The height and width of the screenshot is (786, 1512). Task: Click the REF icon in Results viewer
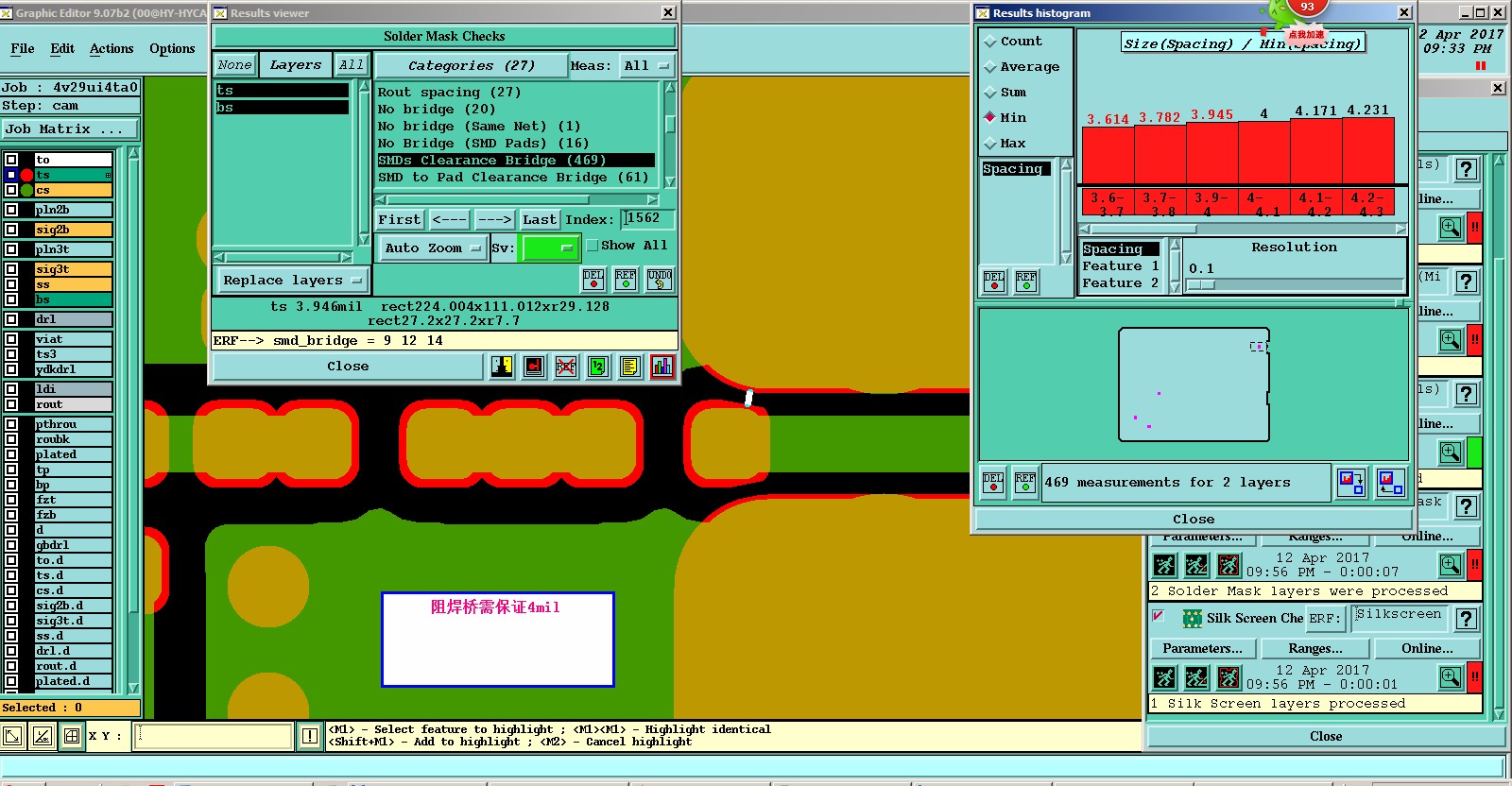point(626,280)
